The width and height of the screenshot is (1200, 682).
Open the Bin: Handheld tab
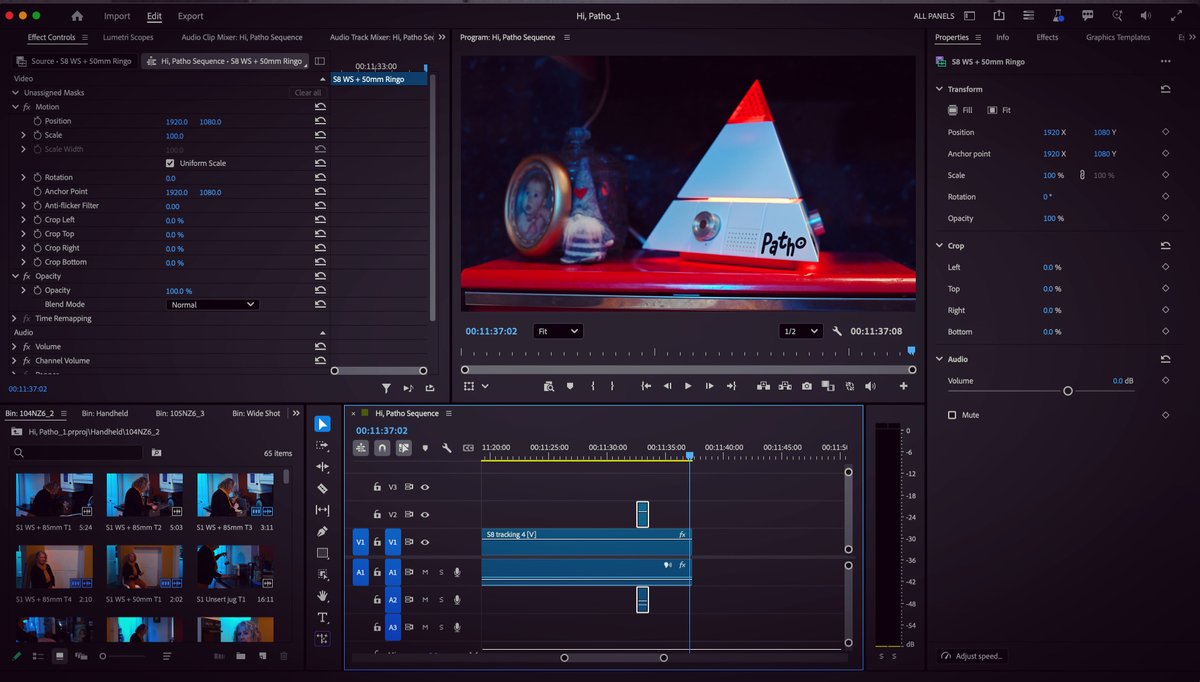click(104, 413)
